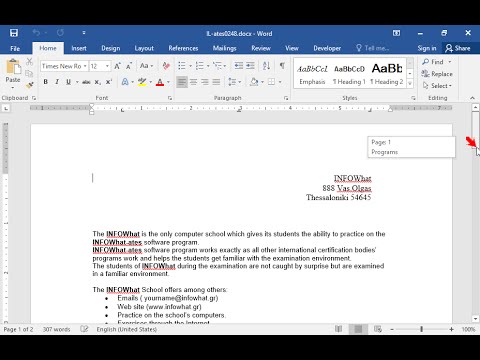480x360 pixels.
Task: Open Ribbon Display Options icon
Action: (396, 33)
